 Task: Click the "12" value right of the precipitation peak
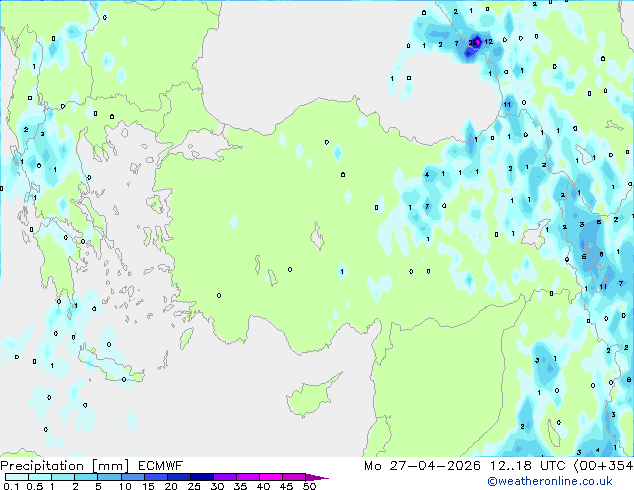point(488,41)
